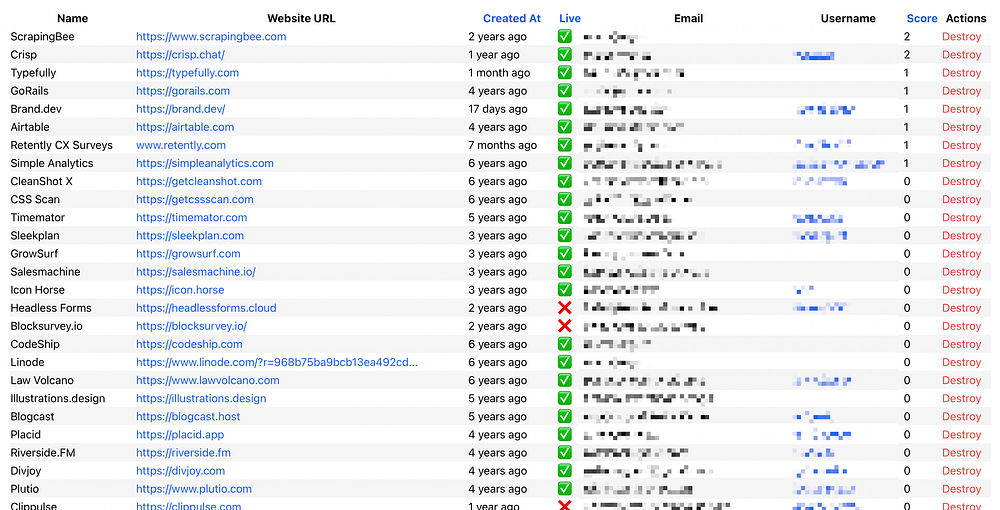The width and height of the screenshot is (1000, 510).
Task: Click the '17 days ago' created cell
Action: coord(497,109)
